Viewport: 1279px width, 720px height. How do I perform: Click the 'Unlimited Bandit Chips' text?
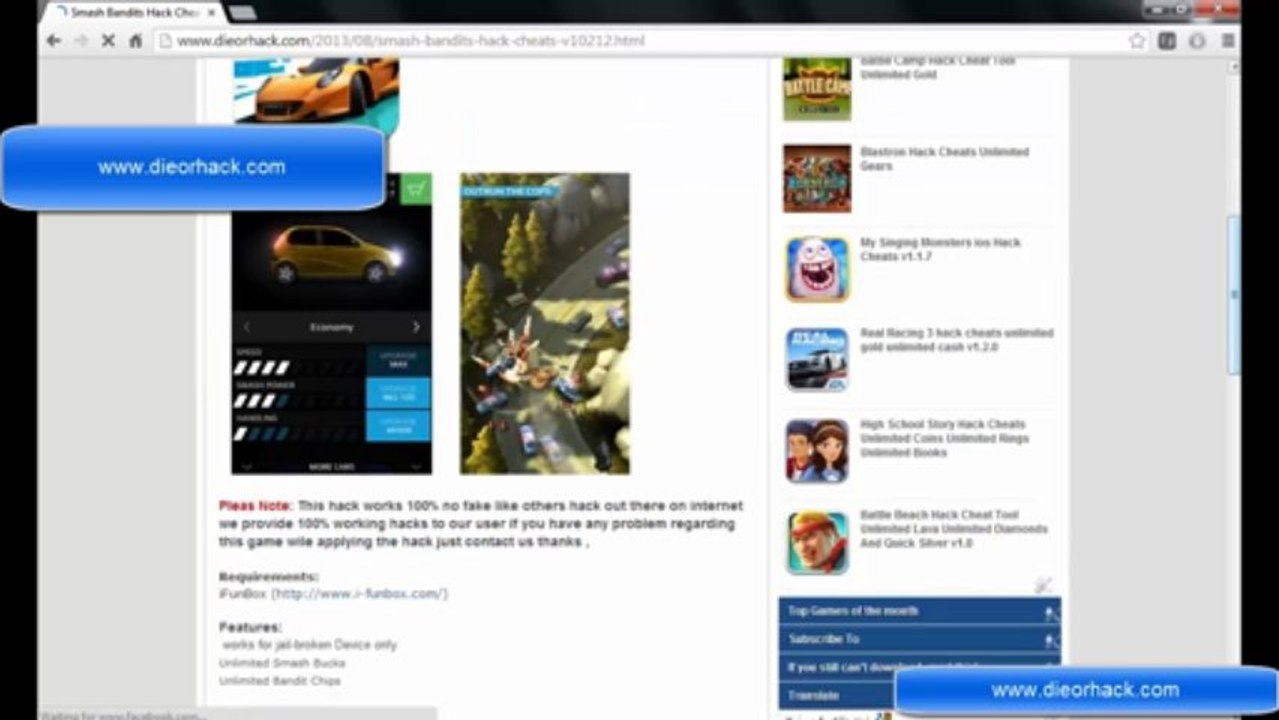(280, 681)
